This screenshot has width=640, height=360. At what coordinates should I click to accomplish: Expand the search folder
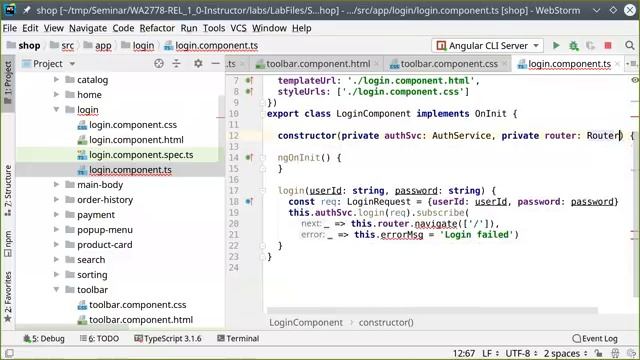pos(56,260)
